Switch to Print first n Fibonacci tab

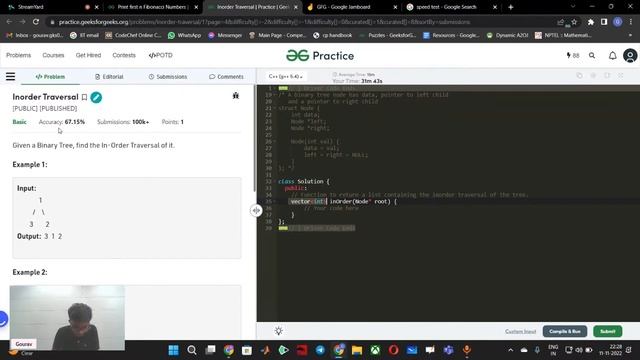[x=152, y=7]
